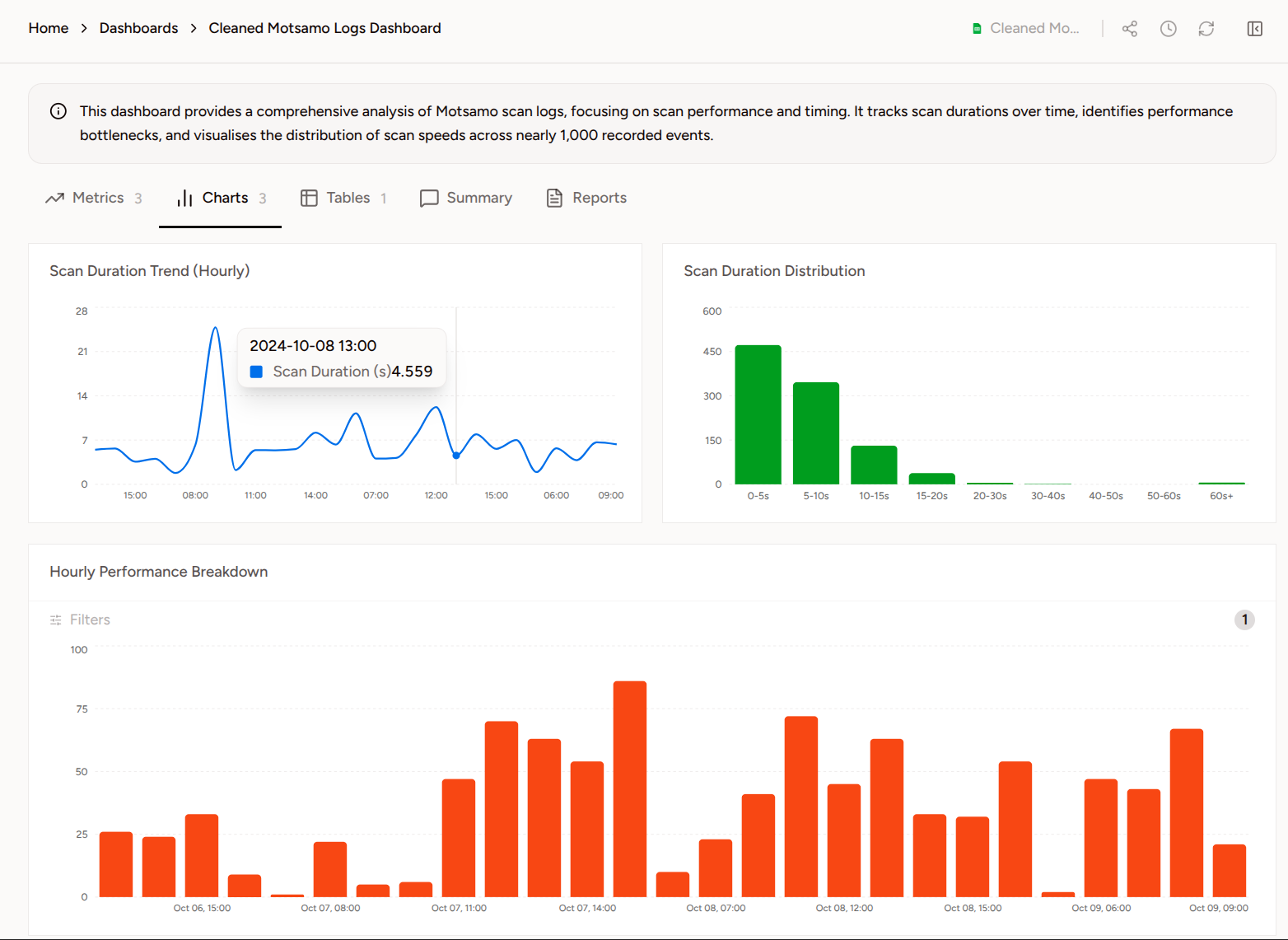The width and height of the screenshot is (1288, 940).
Task: Click the Tables grid icon
Action: click(309, 198)
